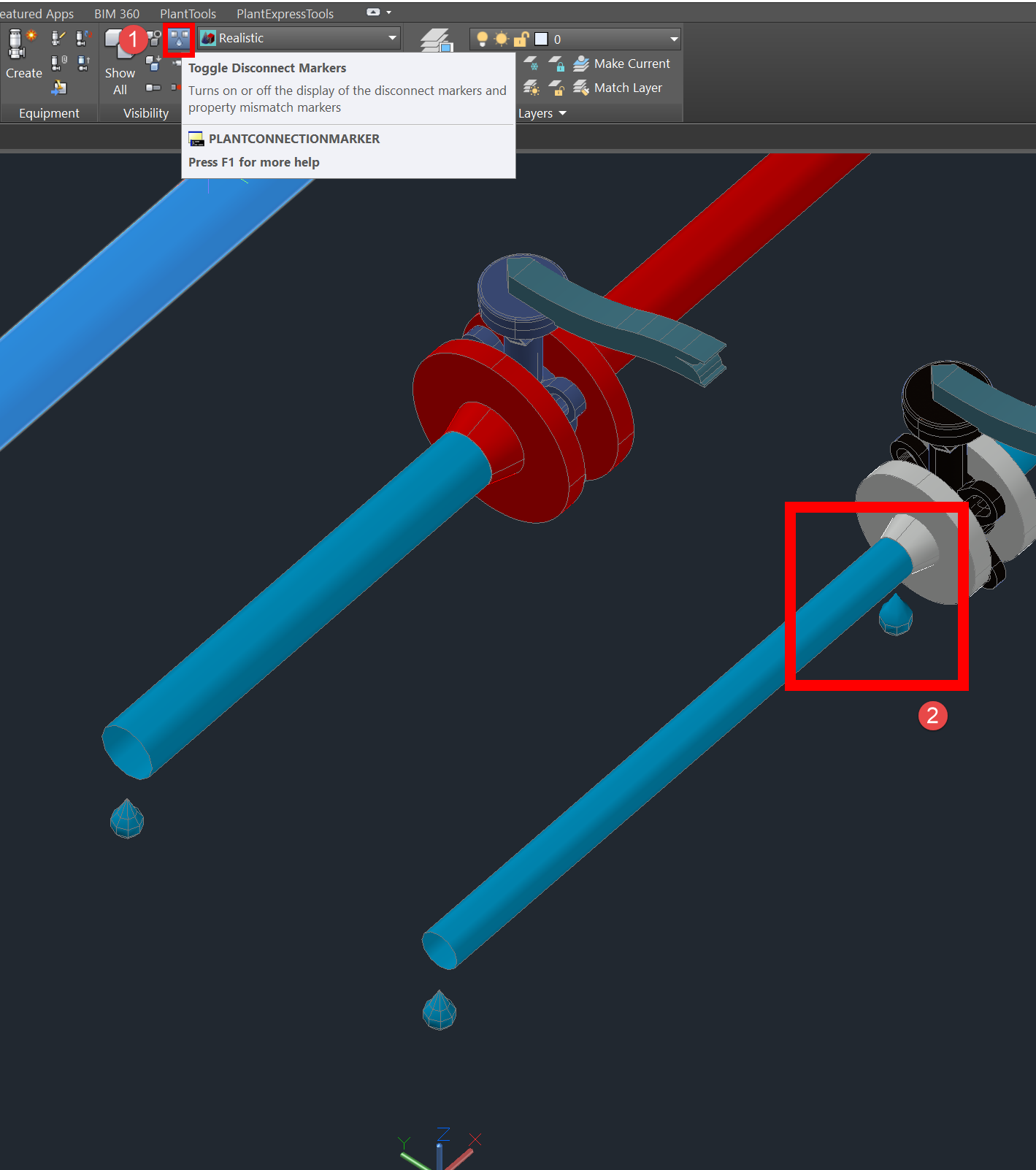Click the layer thaw-all sun icon
Image resolution: width=1036 pixels, height=1170 pixels.
pos(532,88)
